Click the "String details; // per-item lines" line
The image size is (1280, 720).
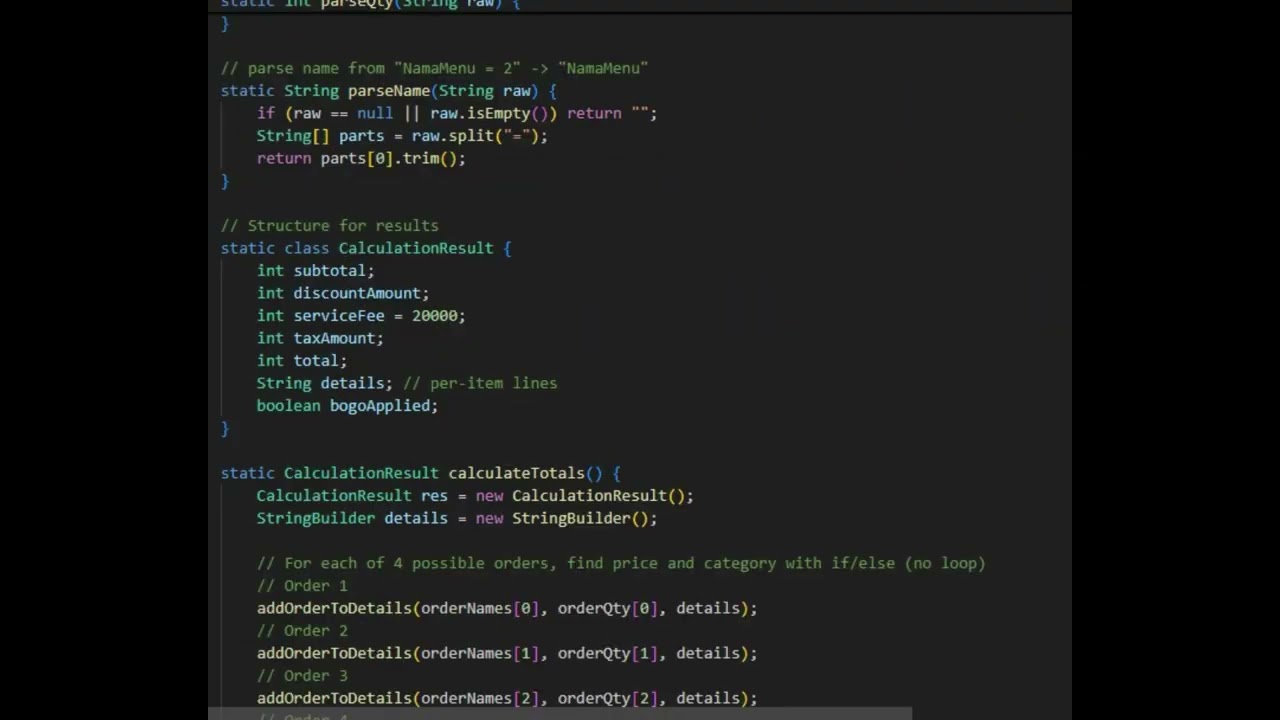tap(406, 383)
